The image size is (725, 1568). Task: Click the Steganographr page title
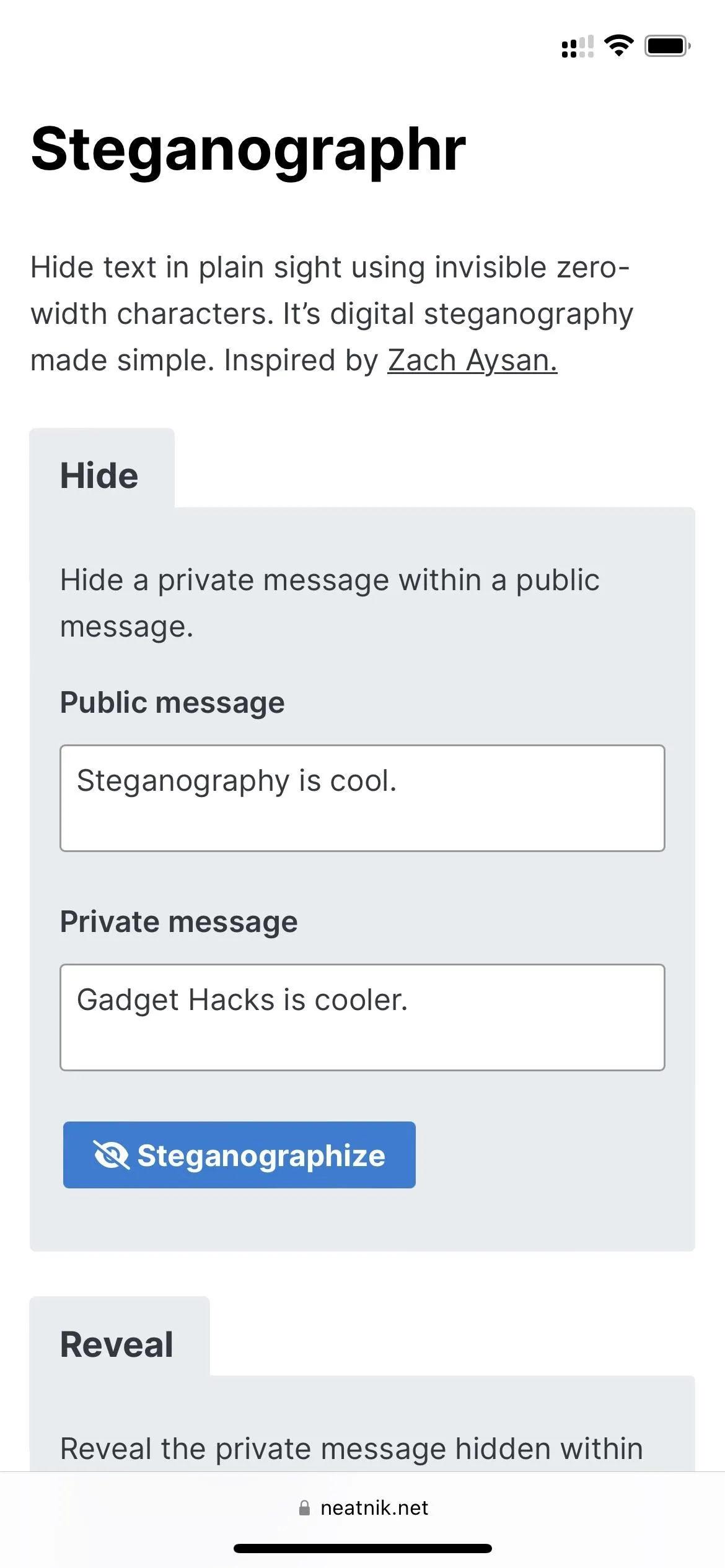click(248, 150)
